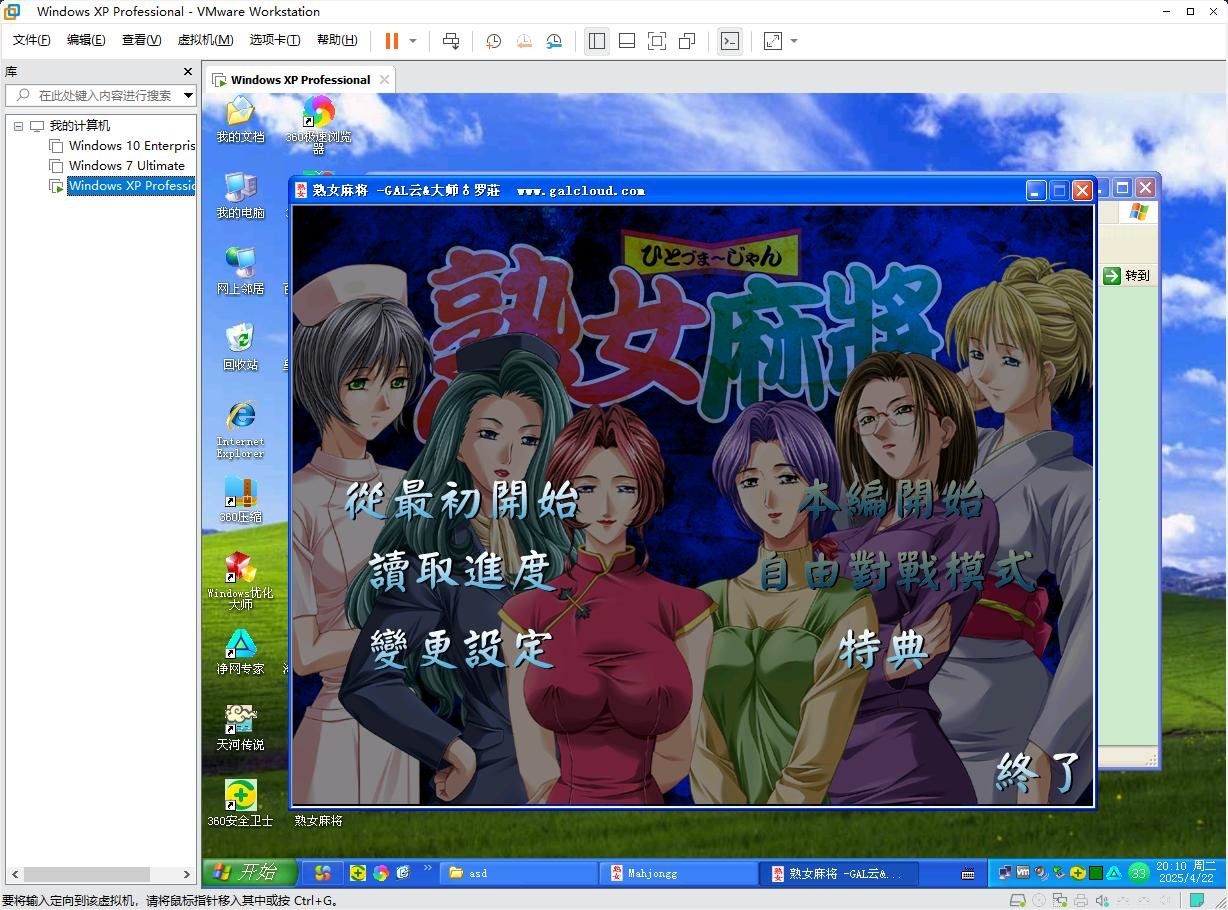The image size is (1228, 910).
Task: Open Internet Explorer desktop icon
Action: 240,428
